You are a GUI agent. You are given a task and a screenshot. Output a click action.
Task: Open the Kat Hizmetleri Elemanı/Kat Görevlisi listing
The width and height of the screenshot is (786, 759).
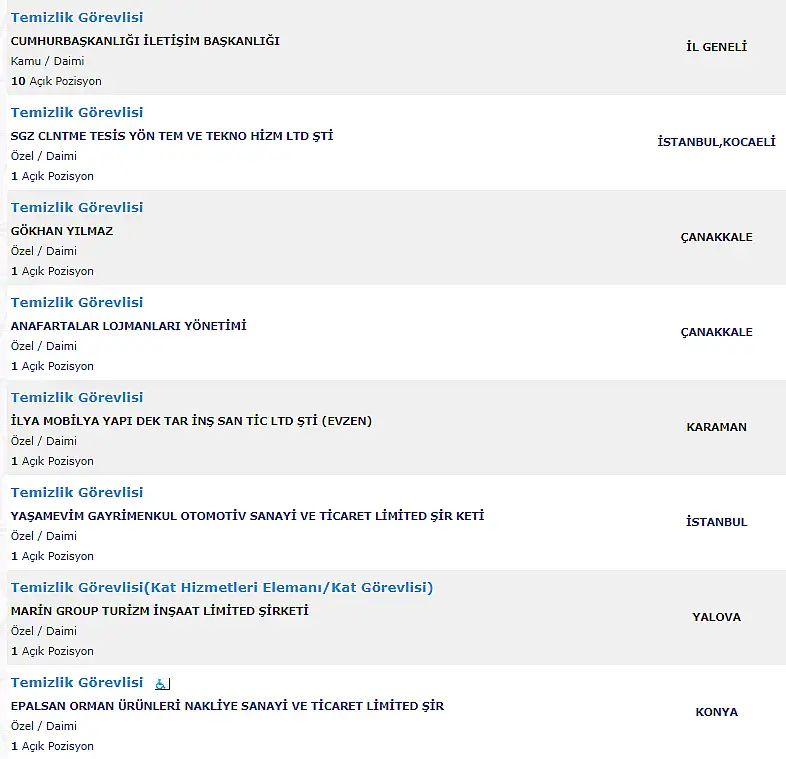[222, 588]
